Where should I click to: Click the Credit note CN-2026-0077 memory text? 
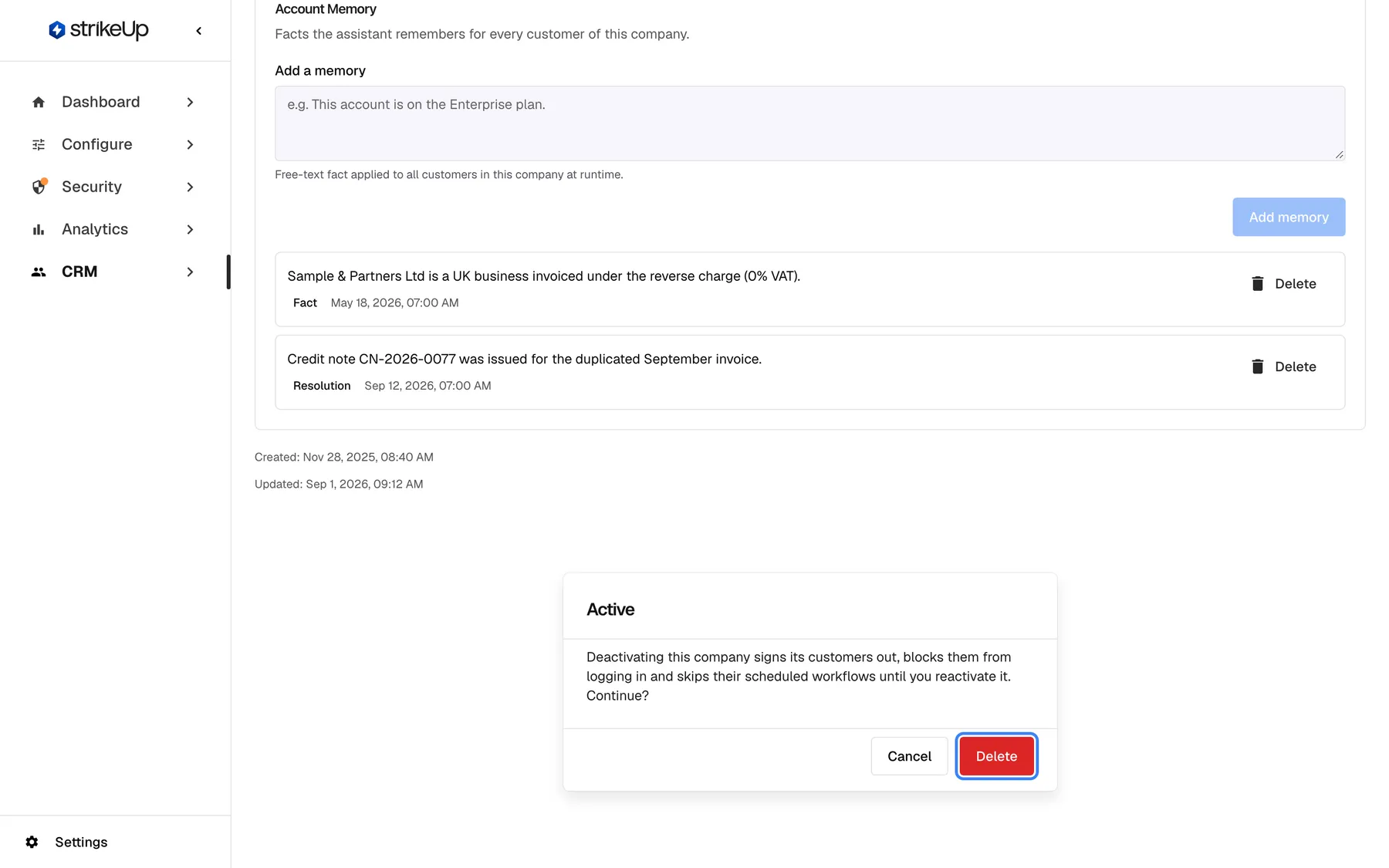pos(524,359)
